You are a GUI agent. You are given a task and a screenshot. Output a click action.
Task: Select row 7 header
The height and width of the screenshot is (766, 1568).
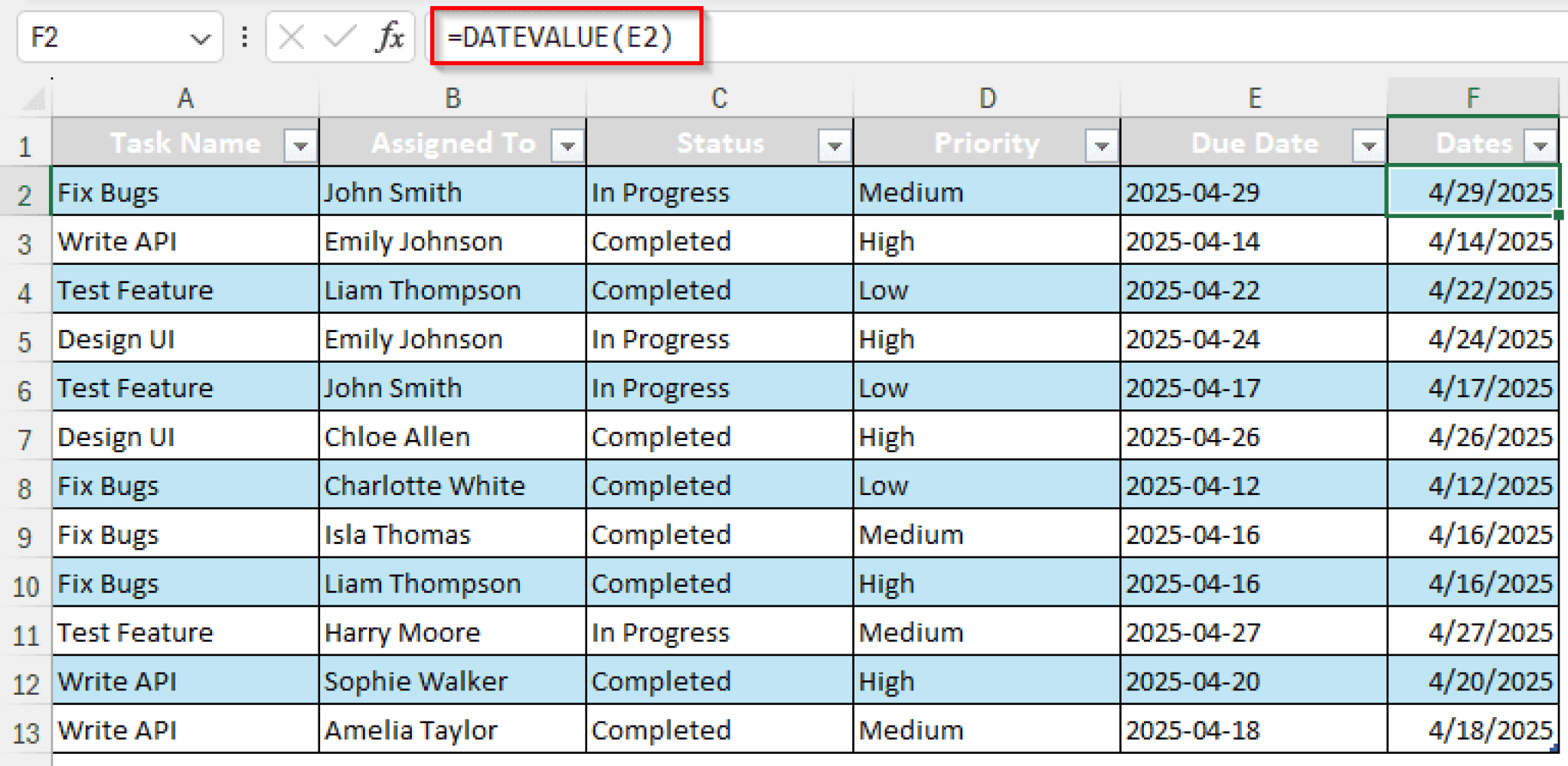click(x=25, y=438)
